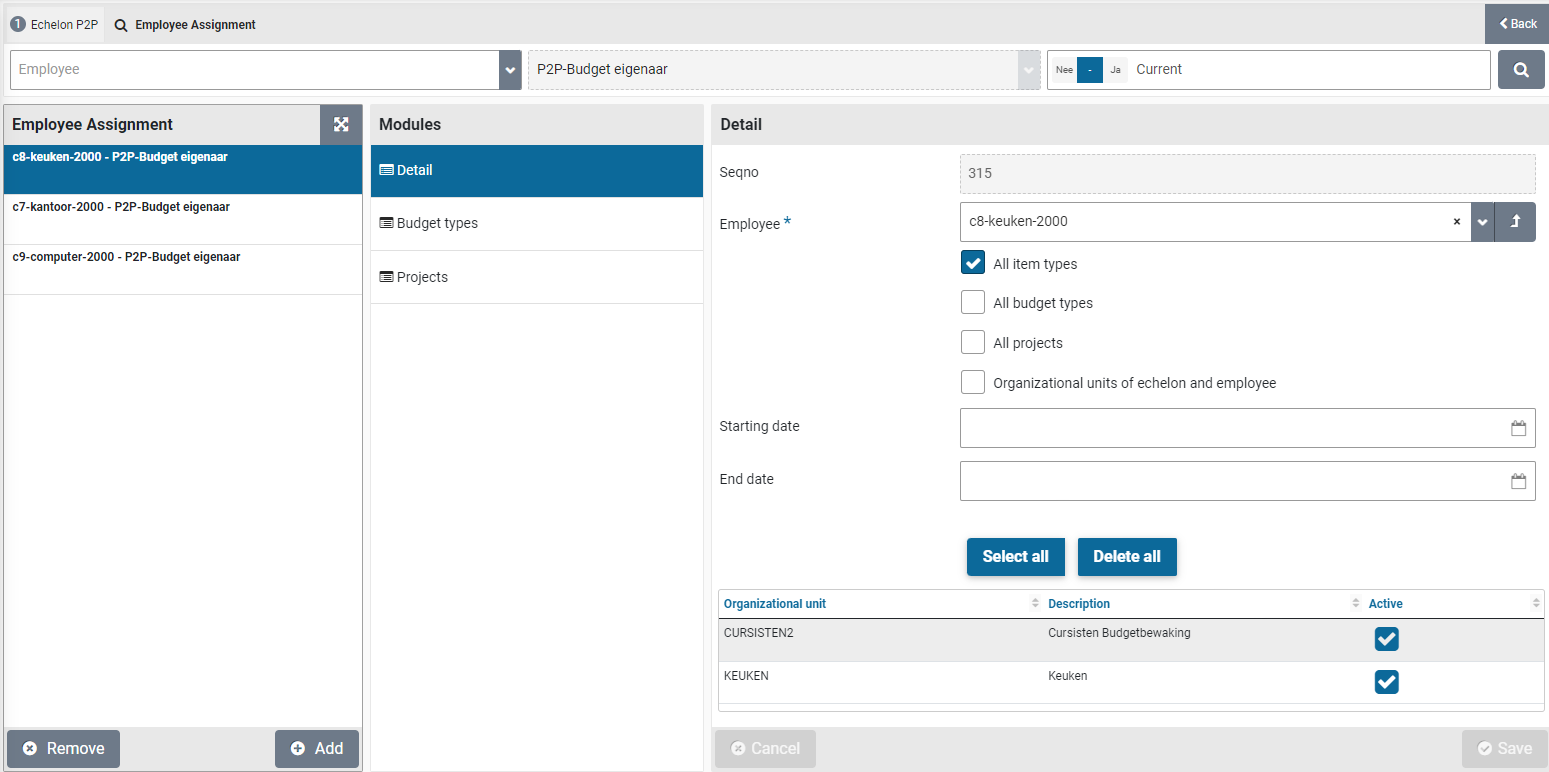Open the Employee field dropdown arrow
1549x772 pixels.
coord(1482,222)
